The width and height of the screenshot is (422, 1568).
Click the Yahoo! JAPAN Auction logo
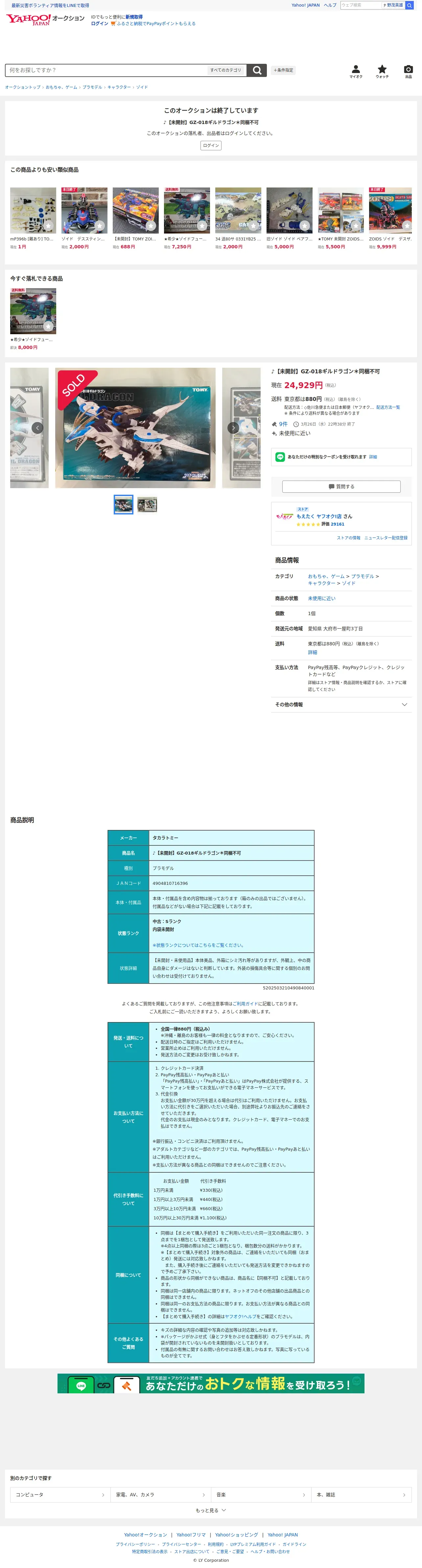click(x=45, y=19)
